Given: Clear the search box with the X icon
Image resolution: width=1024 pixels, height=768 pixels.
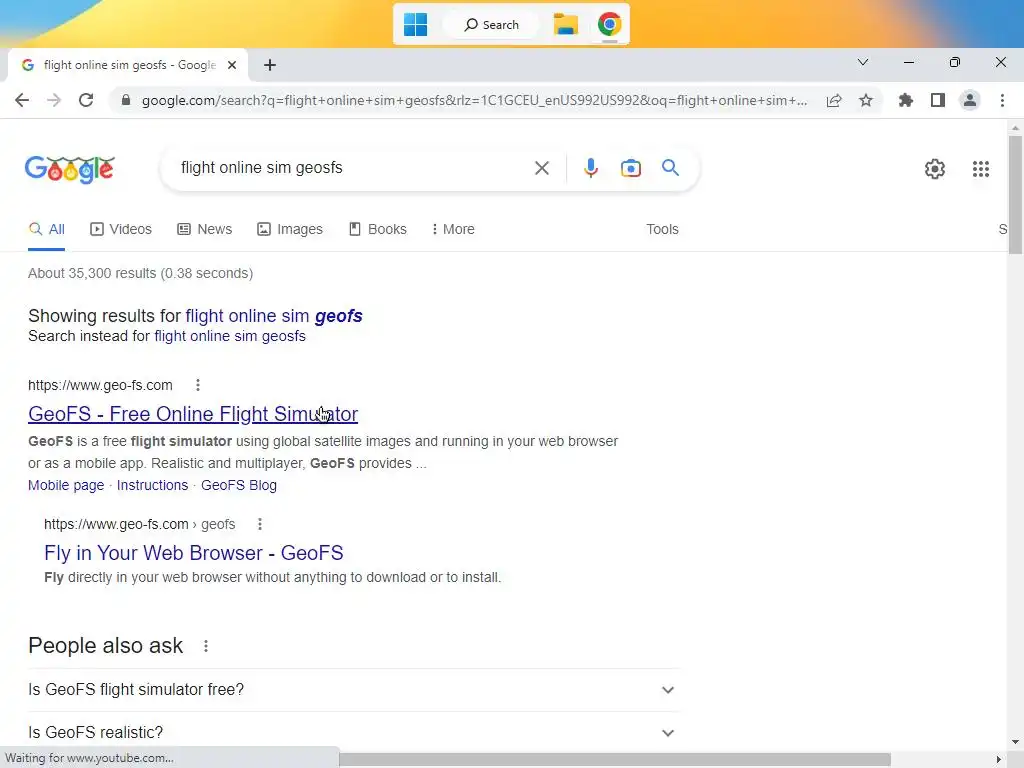Looking at the screenshot, I should (541, 168).
